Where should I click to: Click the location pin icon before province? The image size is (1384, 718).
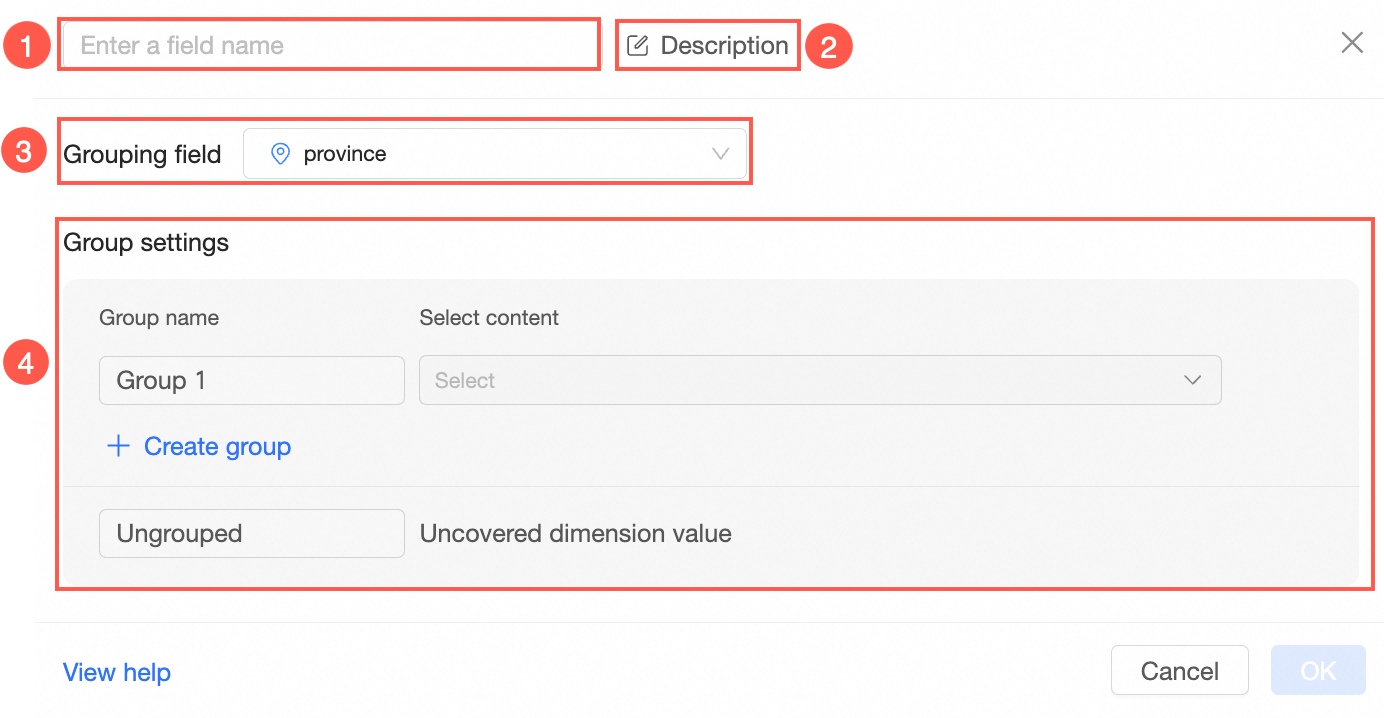[x=281, y=154]
